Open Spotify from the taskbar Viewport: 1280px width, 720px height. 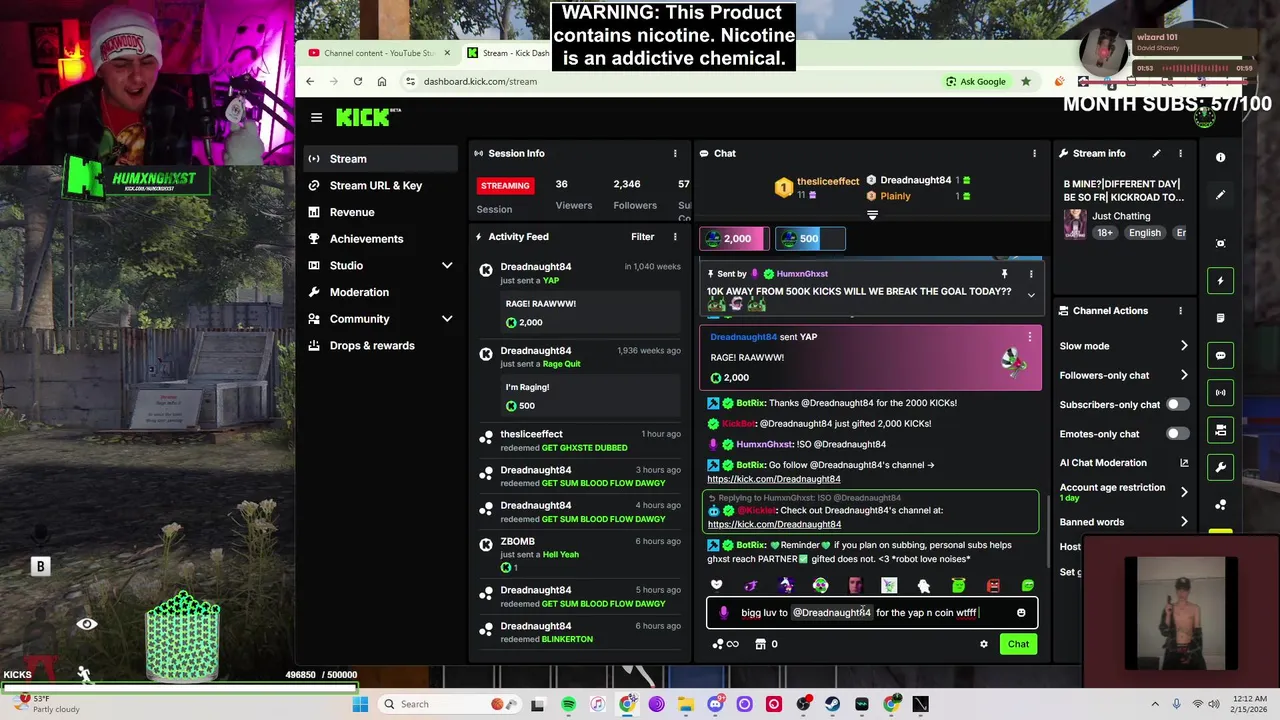(x=568, y=704)
